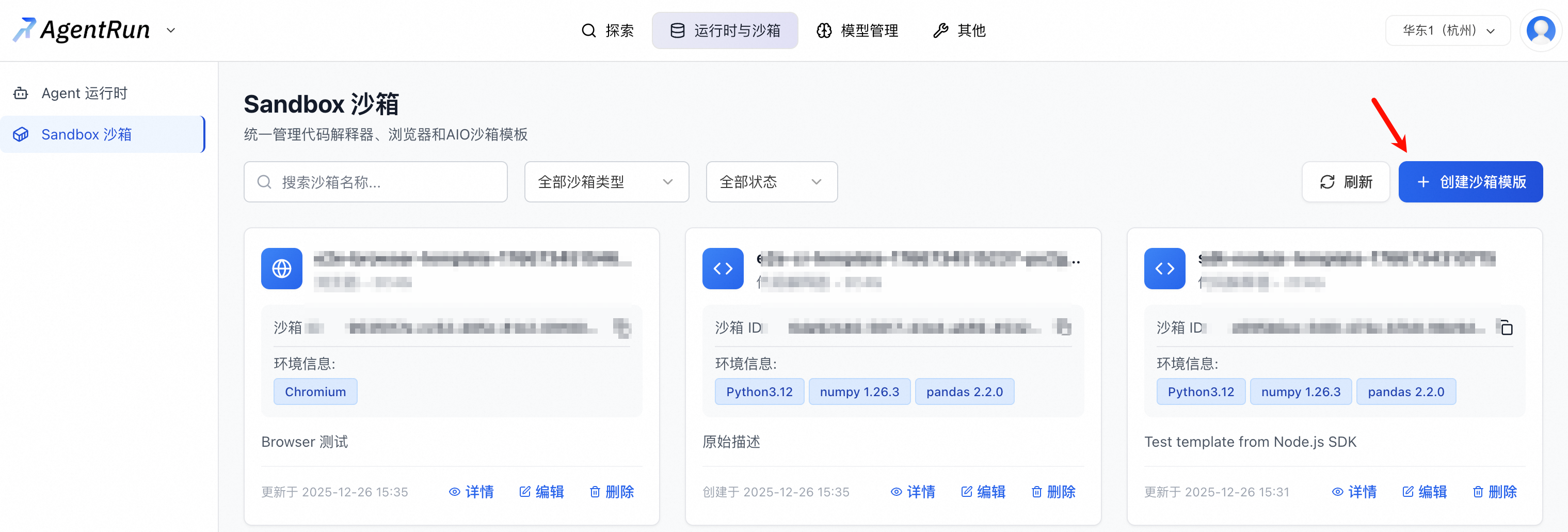Click the AgentRun logo
The width and height of the screenshot is (1568, 532).
coord(82,30)
